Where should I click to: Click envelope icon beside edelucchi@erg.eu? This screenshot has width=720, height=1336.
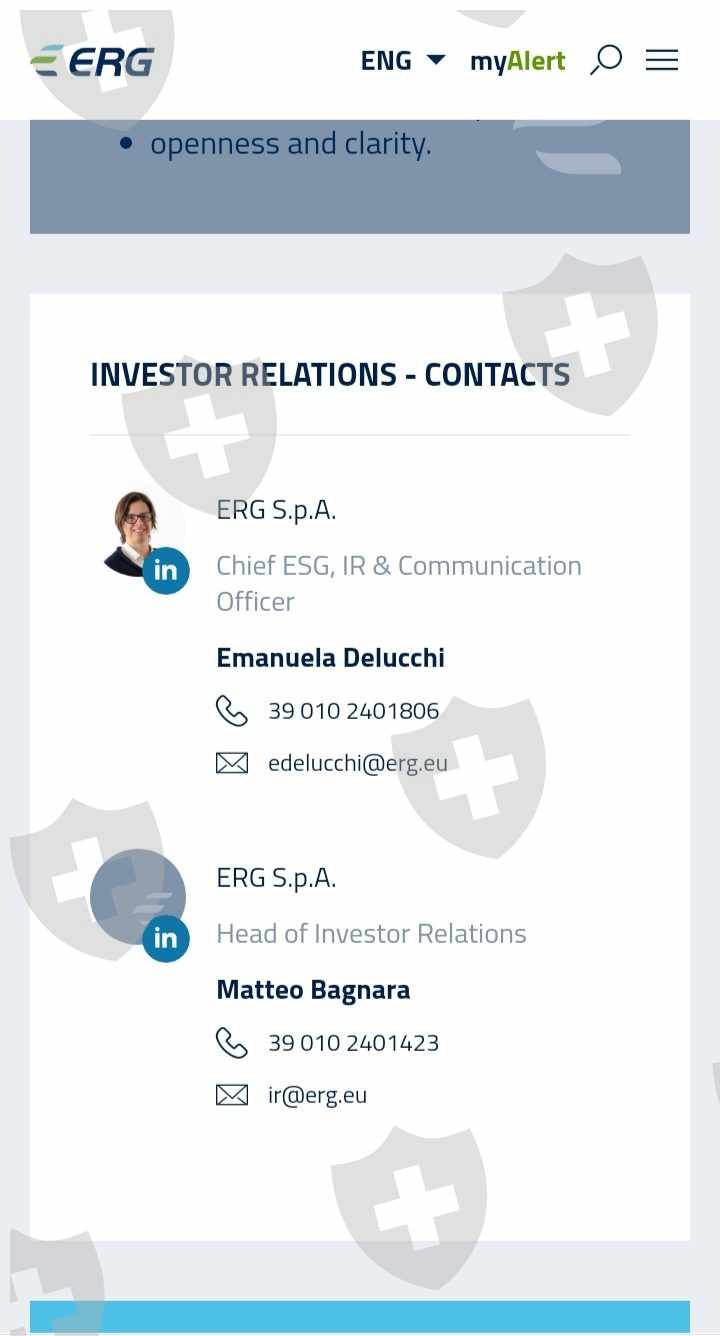click(x=232, y=763)
